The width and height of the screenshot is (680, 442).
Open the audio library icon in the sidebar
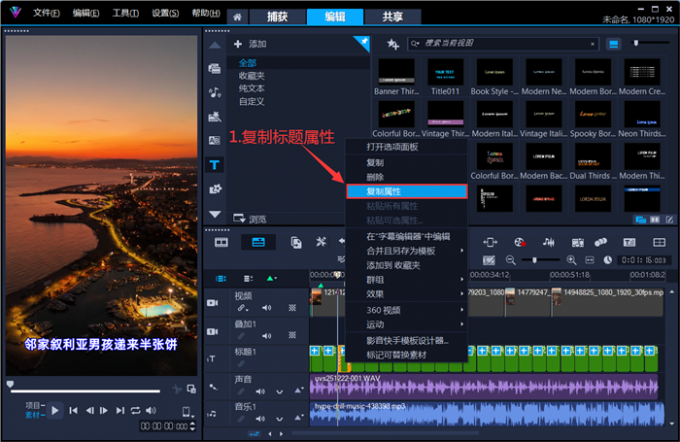(214, 92)
